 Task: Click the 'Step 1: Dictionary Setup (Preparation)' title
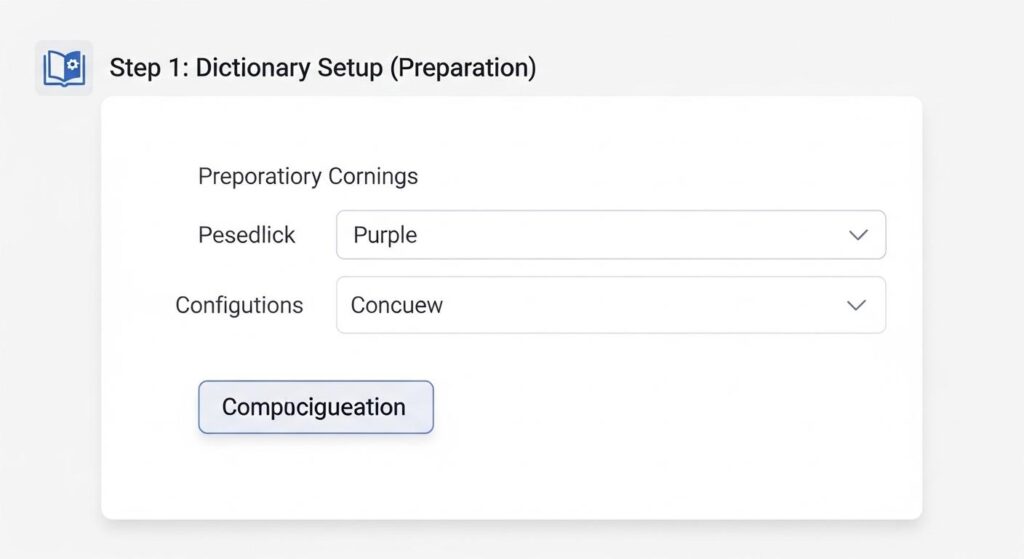[x=322, y=68]
